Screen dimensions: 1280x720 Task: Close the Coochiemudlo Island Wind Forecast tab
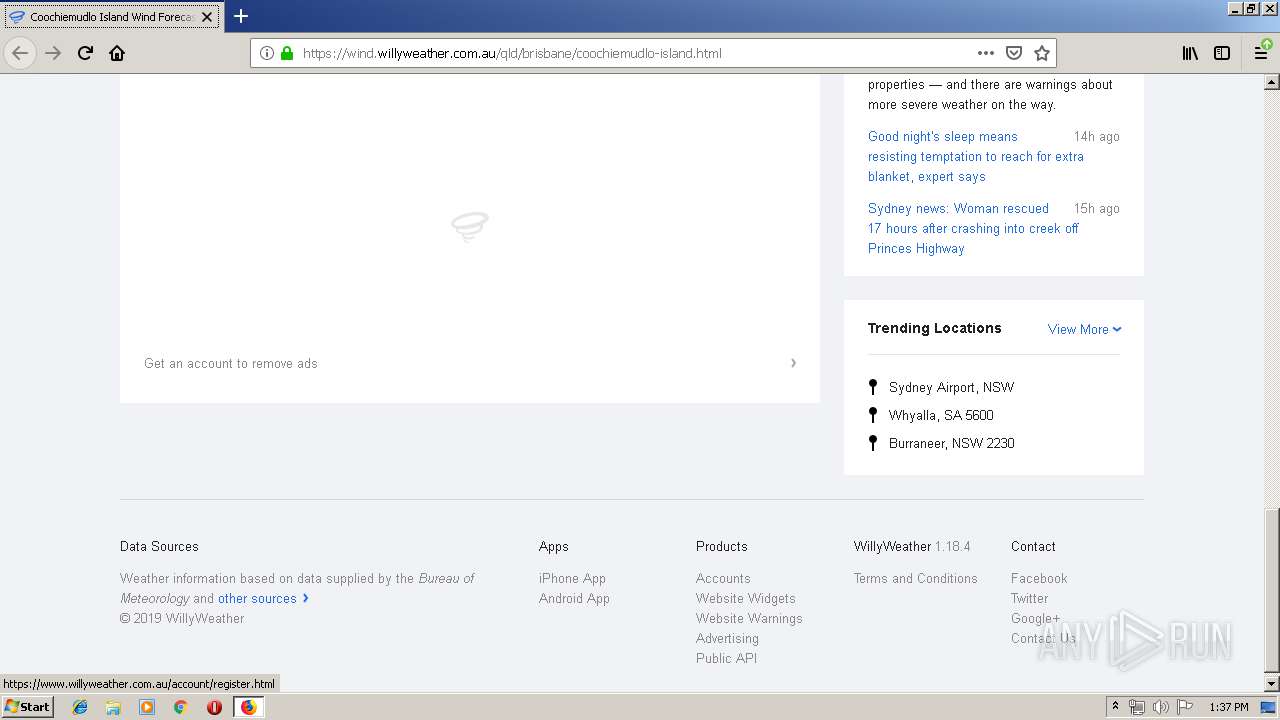click(207, 17)
